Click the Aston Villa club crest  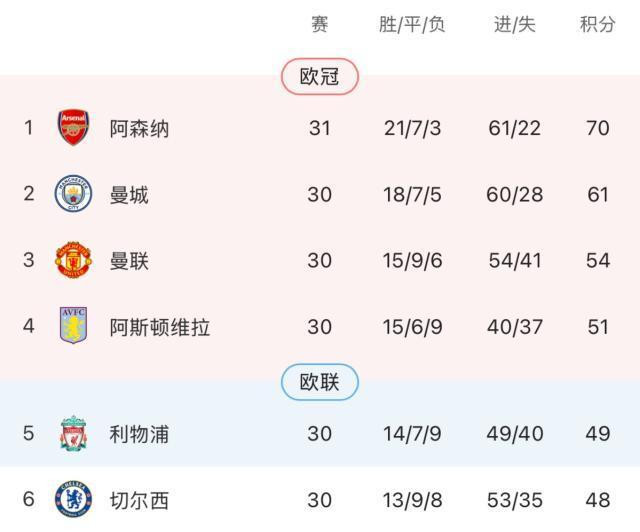(x=73, y=327)
